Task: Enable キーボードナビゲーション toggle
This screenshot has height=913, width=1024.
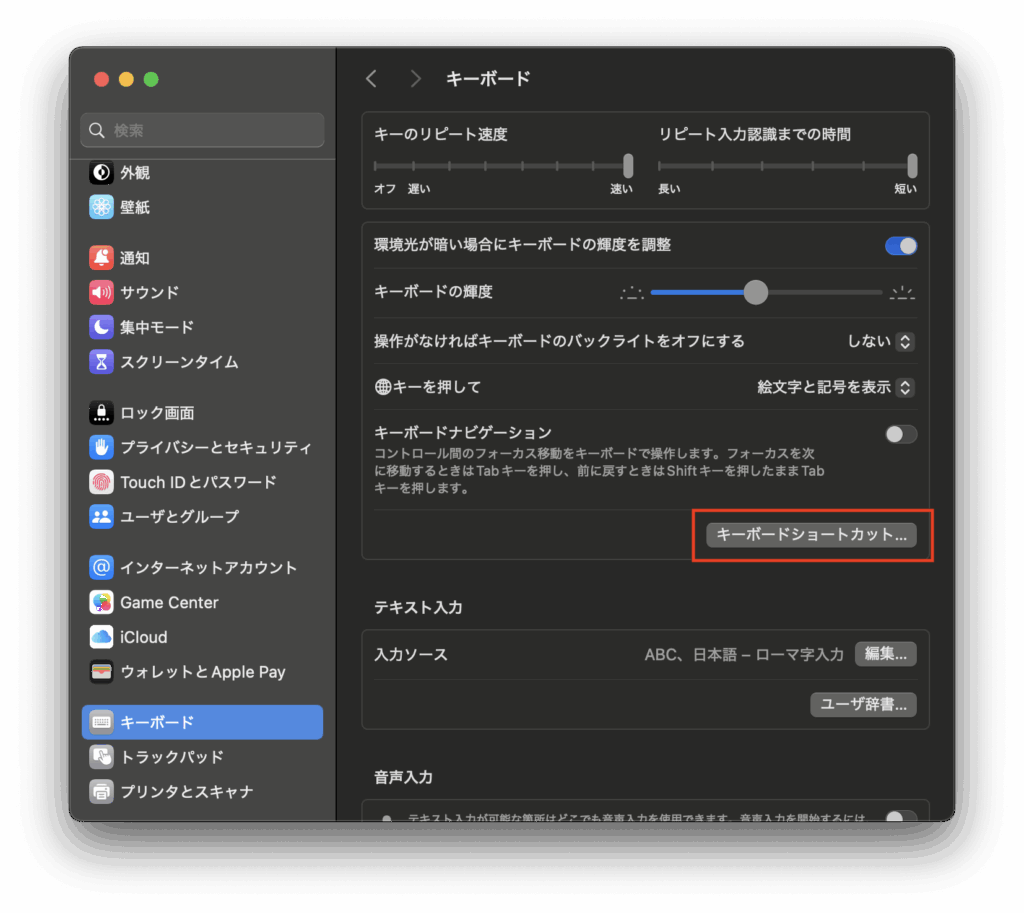Action: click(x=900, y=434)
